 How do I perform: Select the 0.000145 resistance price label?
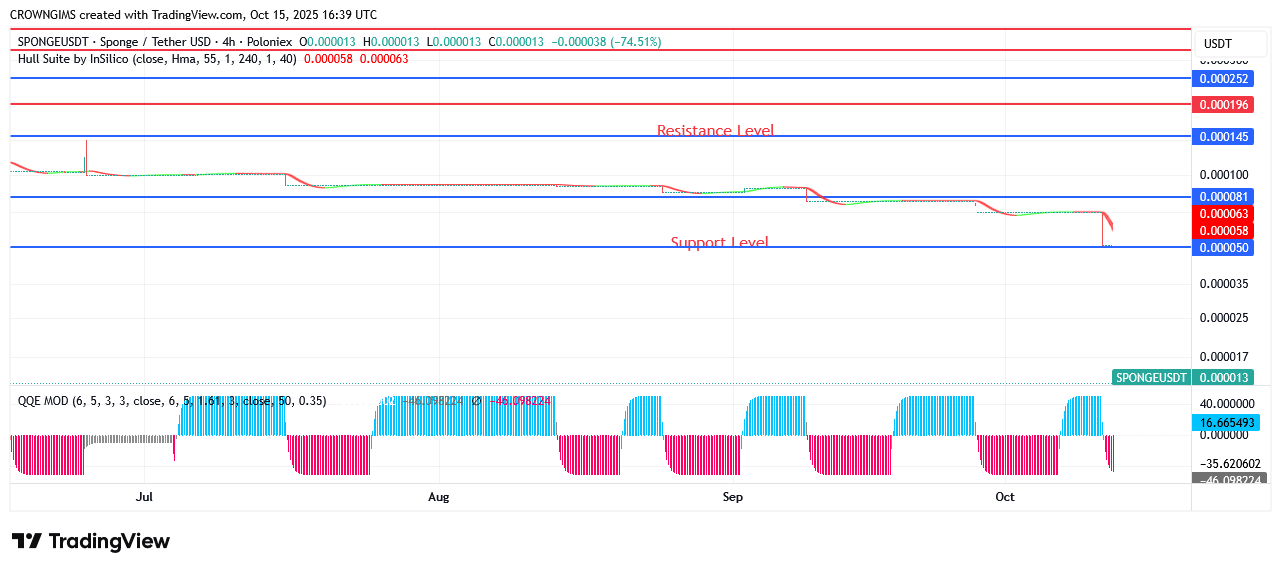[1224, 136]
